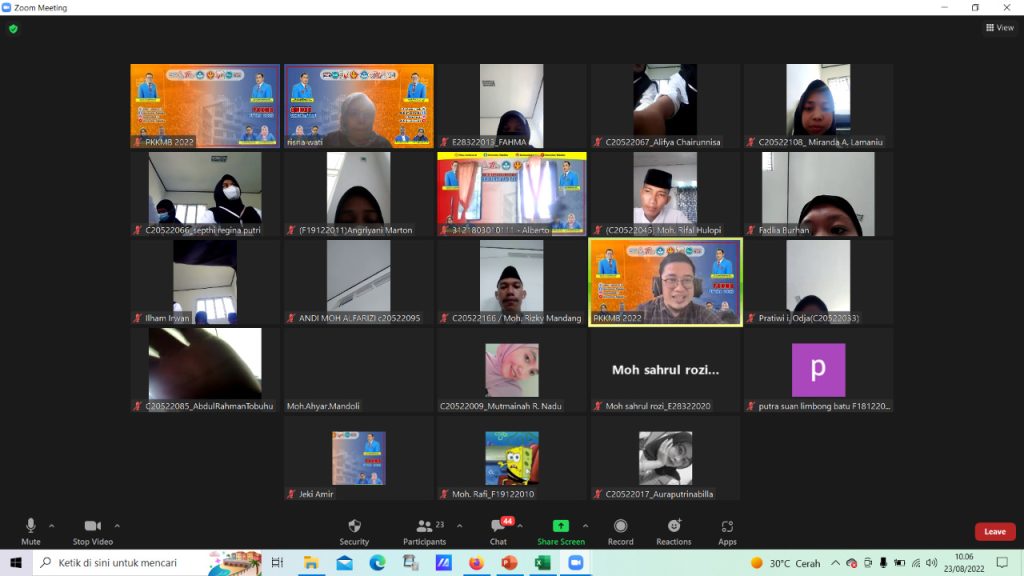The width and height of the screenshot is (1024, 576).
Task: Select Moh. Rafi SpongeBob avatar tile
Action: tap(511, 458)
